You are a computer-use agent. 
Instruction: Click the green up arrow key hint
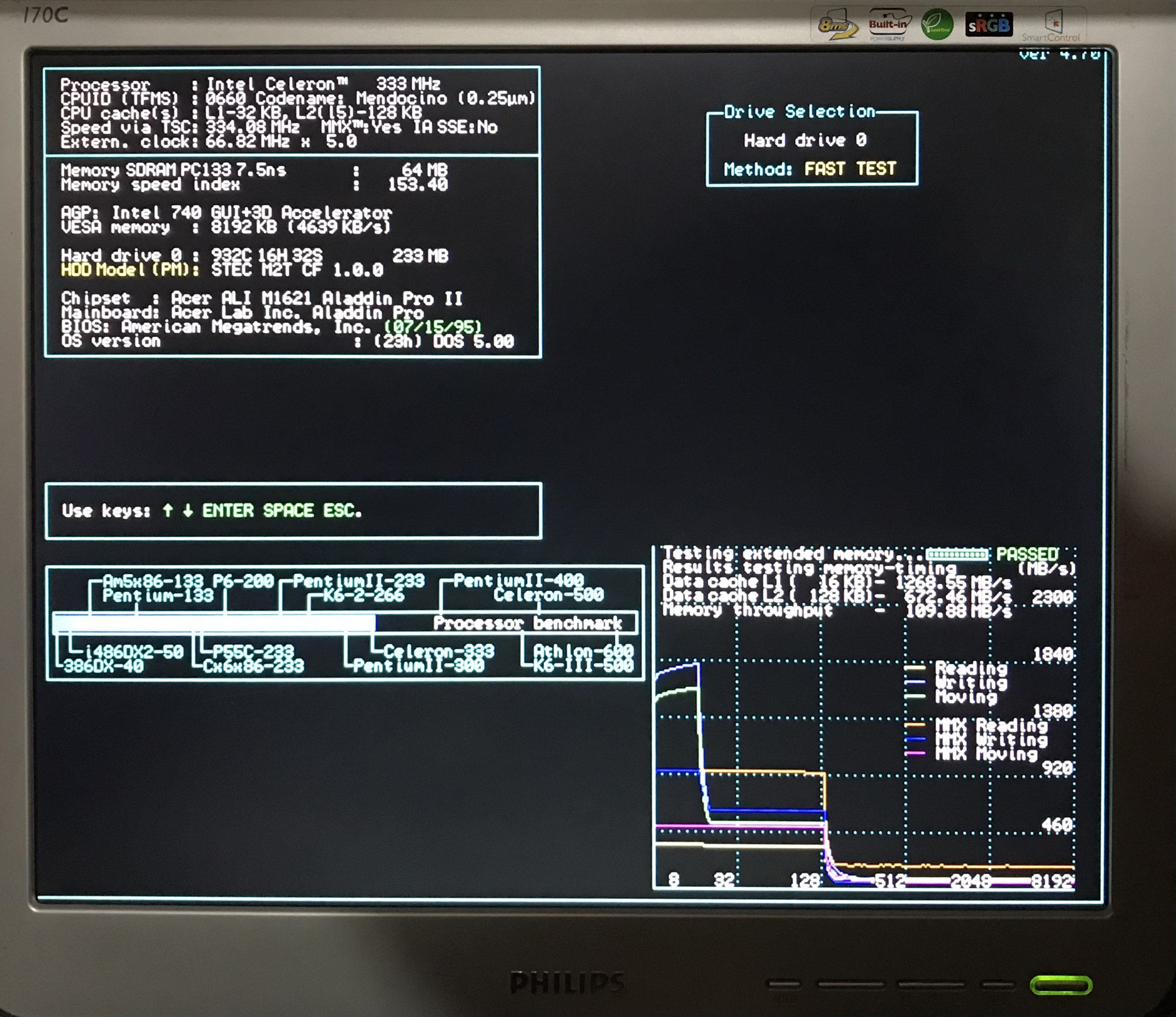(167, 510)
